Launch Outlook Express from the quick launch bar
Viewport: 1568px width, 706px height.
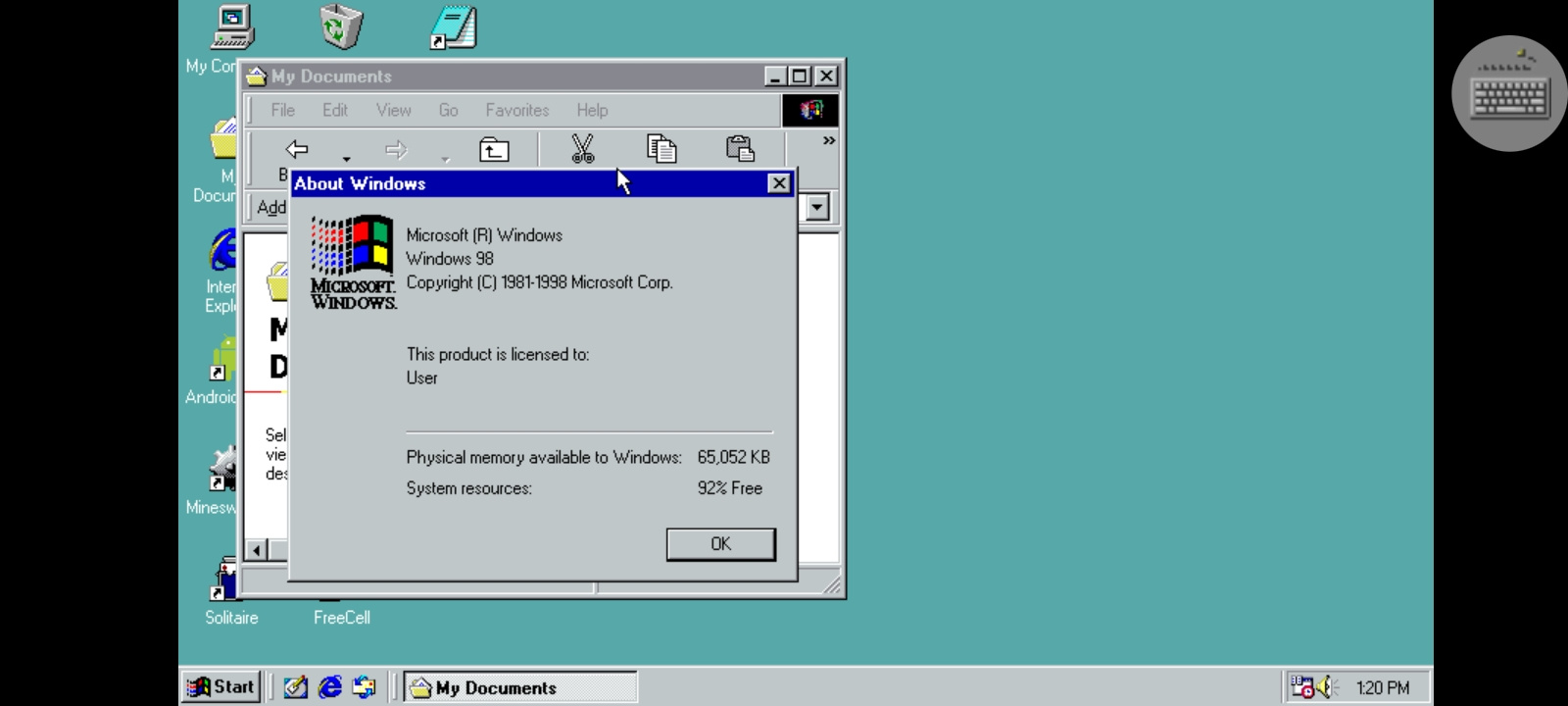365,687
